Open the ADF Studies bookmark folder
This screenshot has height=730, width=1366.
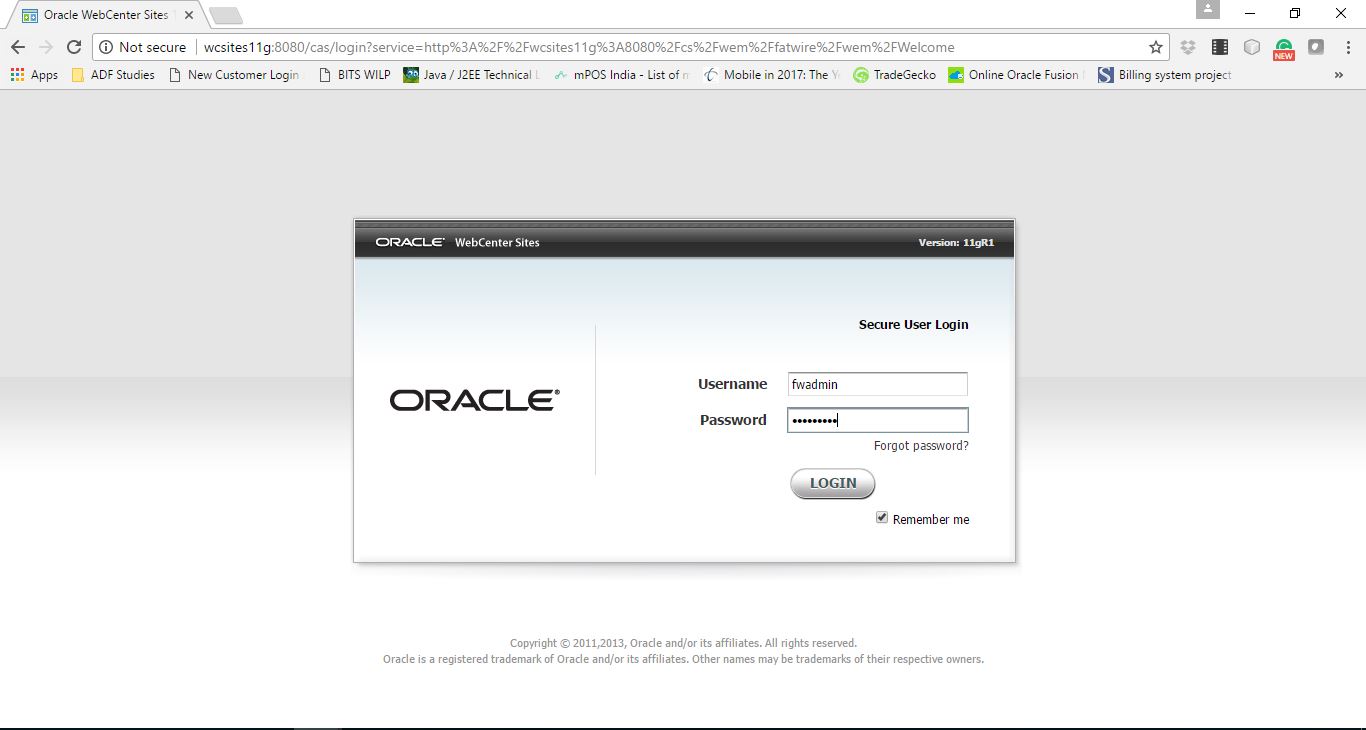point(113,75)
